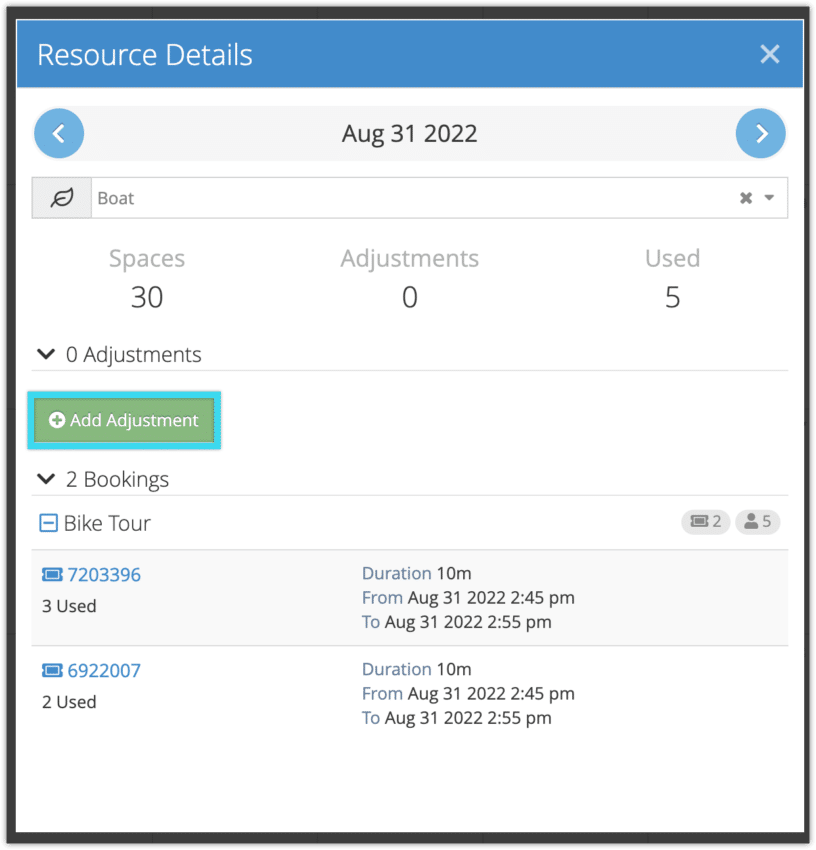816x850 pixels.
Task: Collapse the 0 Adjustments section
Action: coord(45,353)
